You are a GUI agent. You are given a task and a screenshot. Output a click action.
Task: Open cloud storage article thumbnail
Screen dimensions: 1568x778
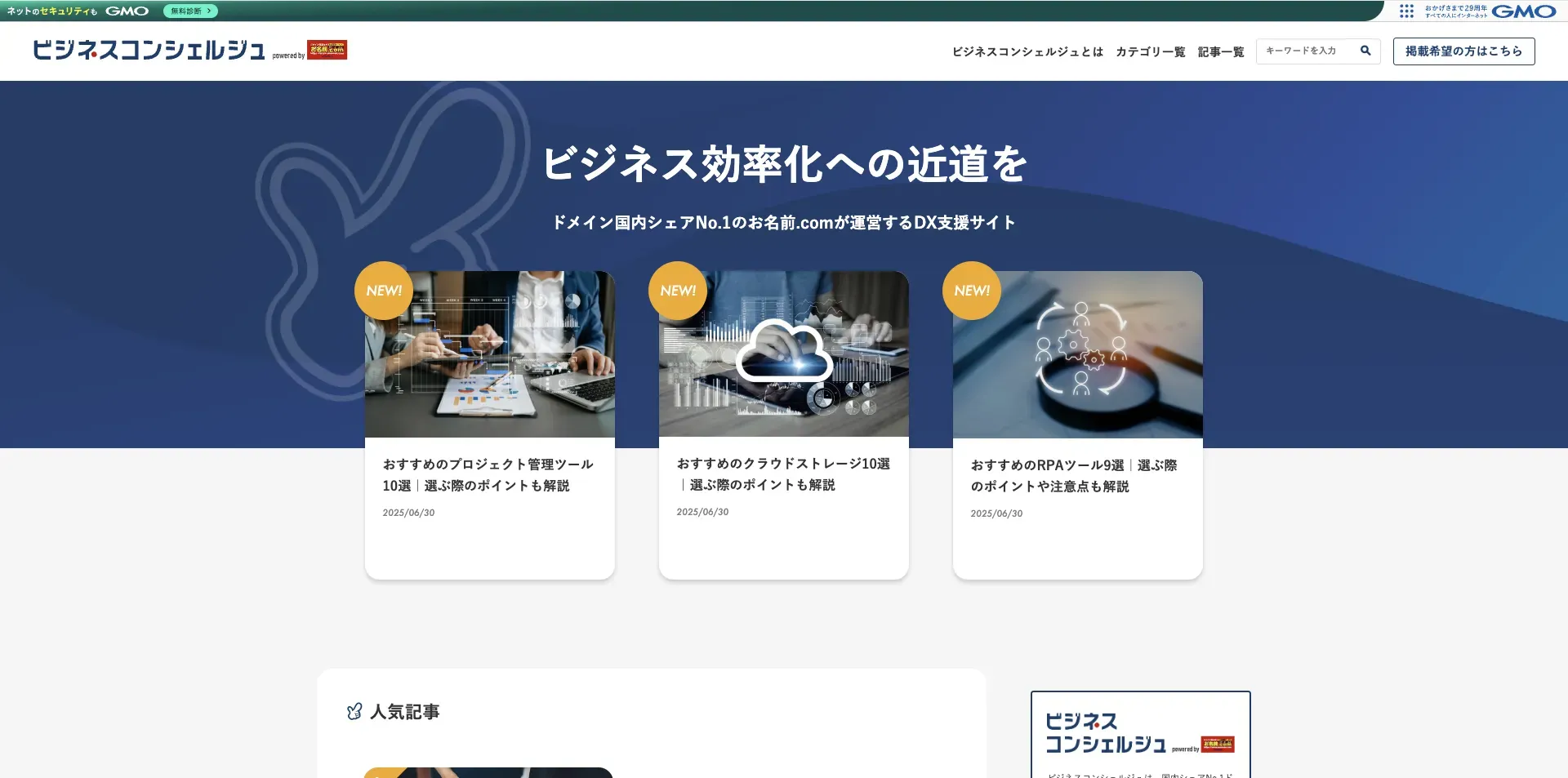click(784, 354)
